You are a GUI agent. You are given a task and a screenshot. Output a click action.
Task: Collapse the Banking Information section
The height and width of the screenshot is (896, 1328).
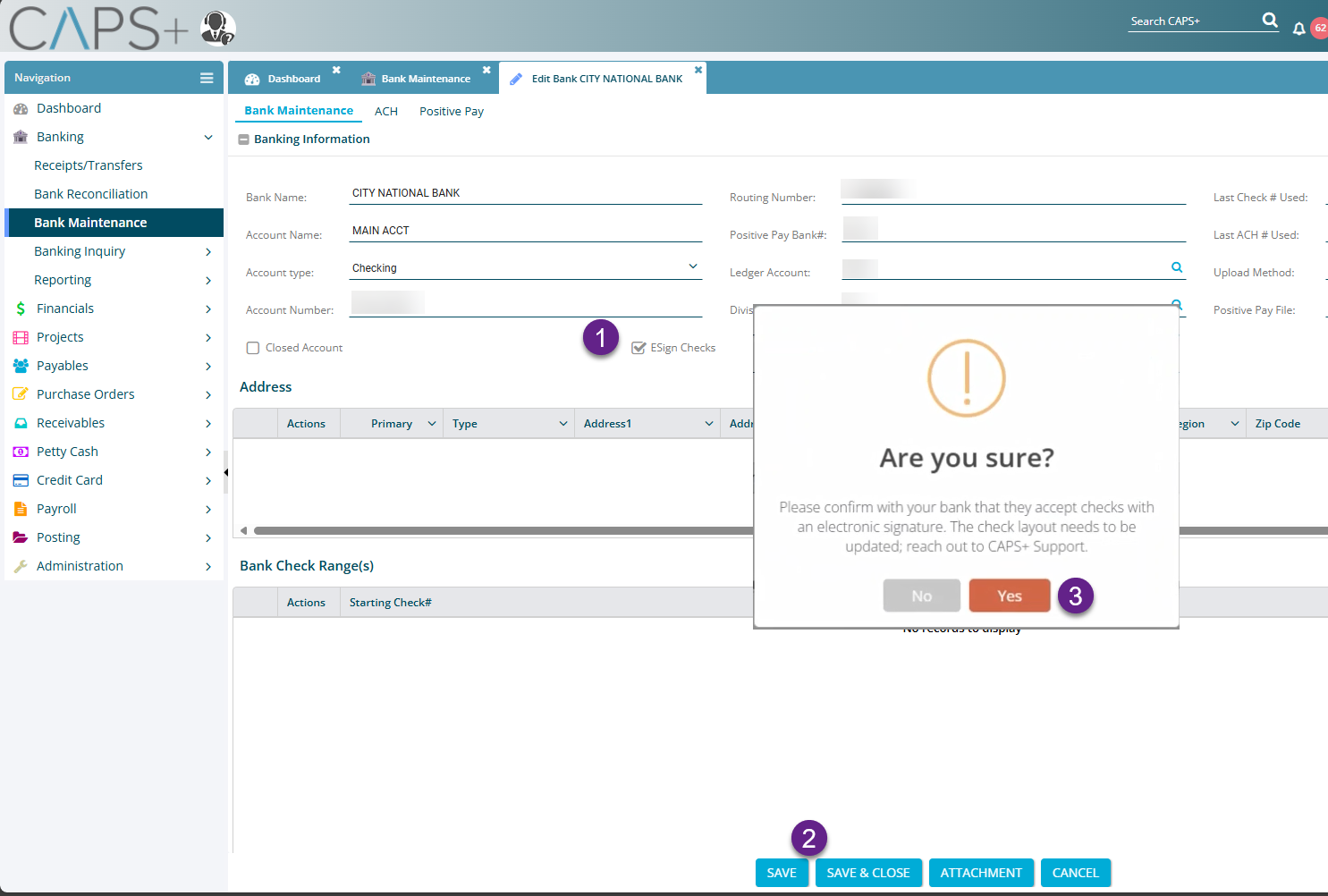(243, 139)
